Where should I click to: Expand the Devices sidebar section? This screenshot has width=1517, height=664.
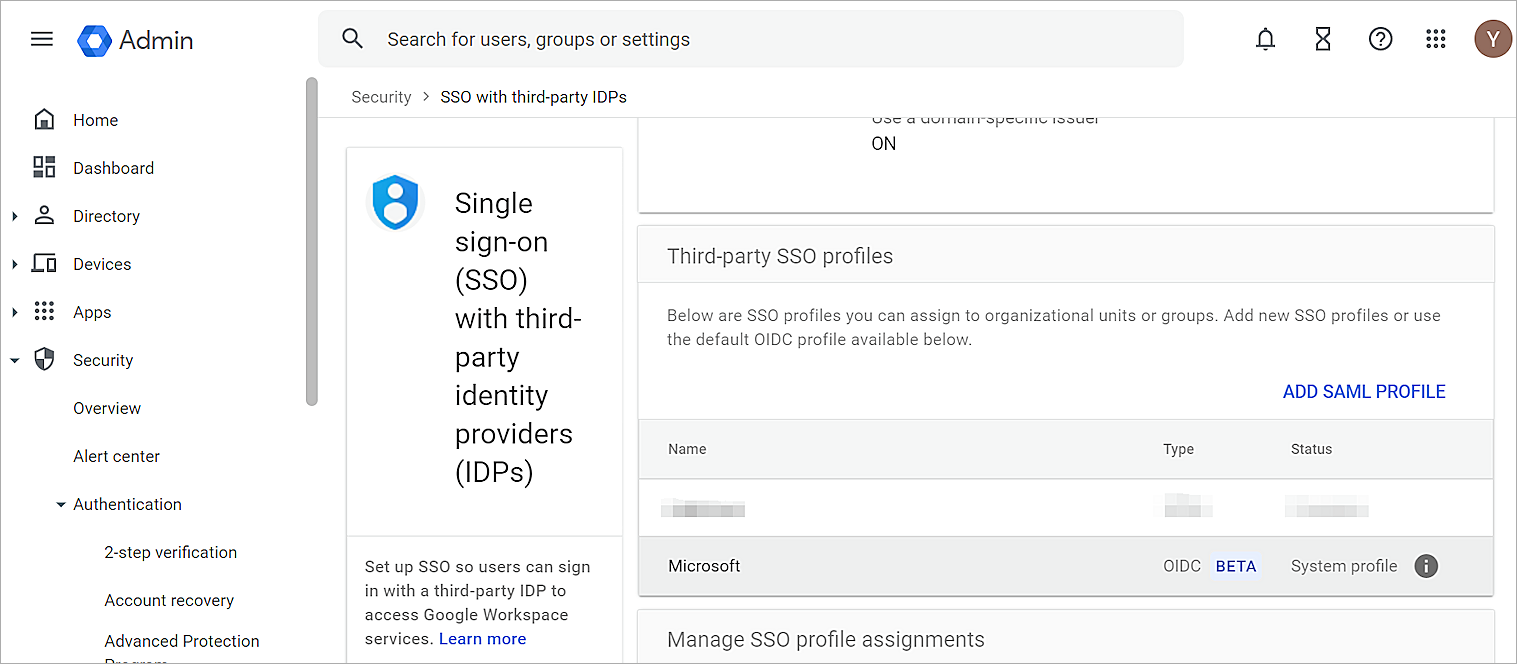pos(14,263)
